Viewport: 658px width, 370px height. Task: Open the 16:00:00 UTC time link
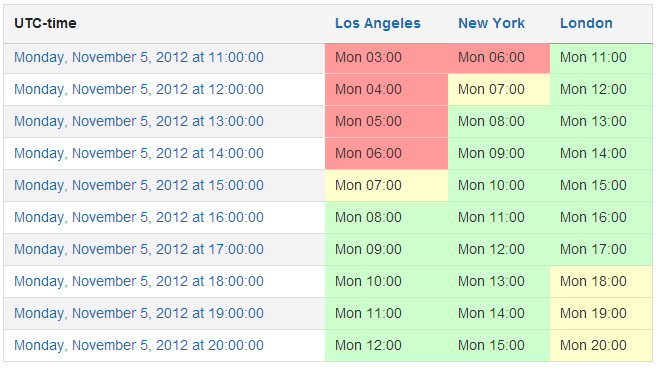tap(139, 217)
